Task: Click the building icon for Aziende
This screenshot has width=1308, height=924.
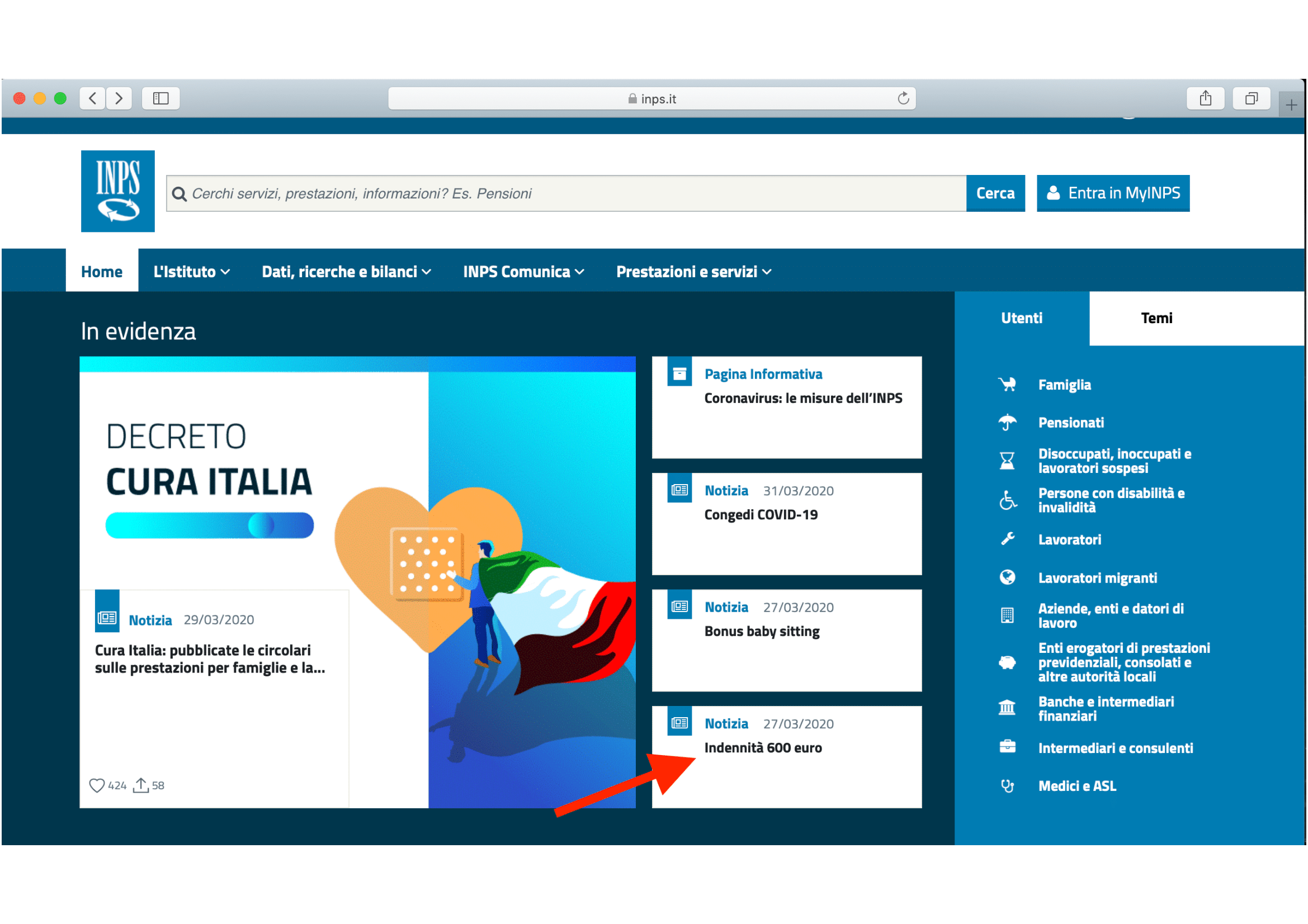Action: pyautogui.click(x=1007, y=616)
